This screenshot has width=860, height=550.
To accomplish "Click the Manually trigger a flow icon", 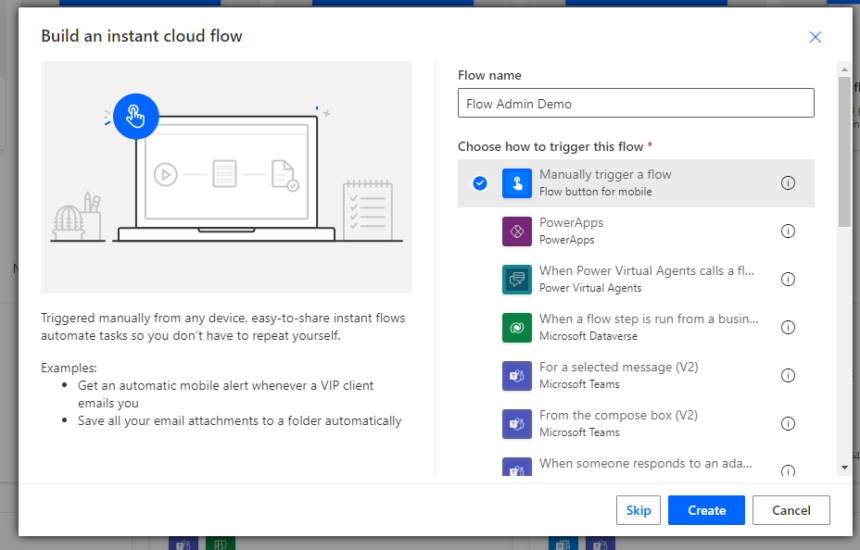I will pyautogui.click(x=517, y=183).
